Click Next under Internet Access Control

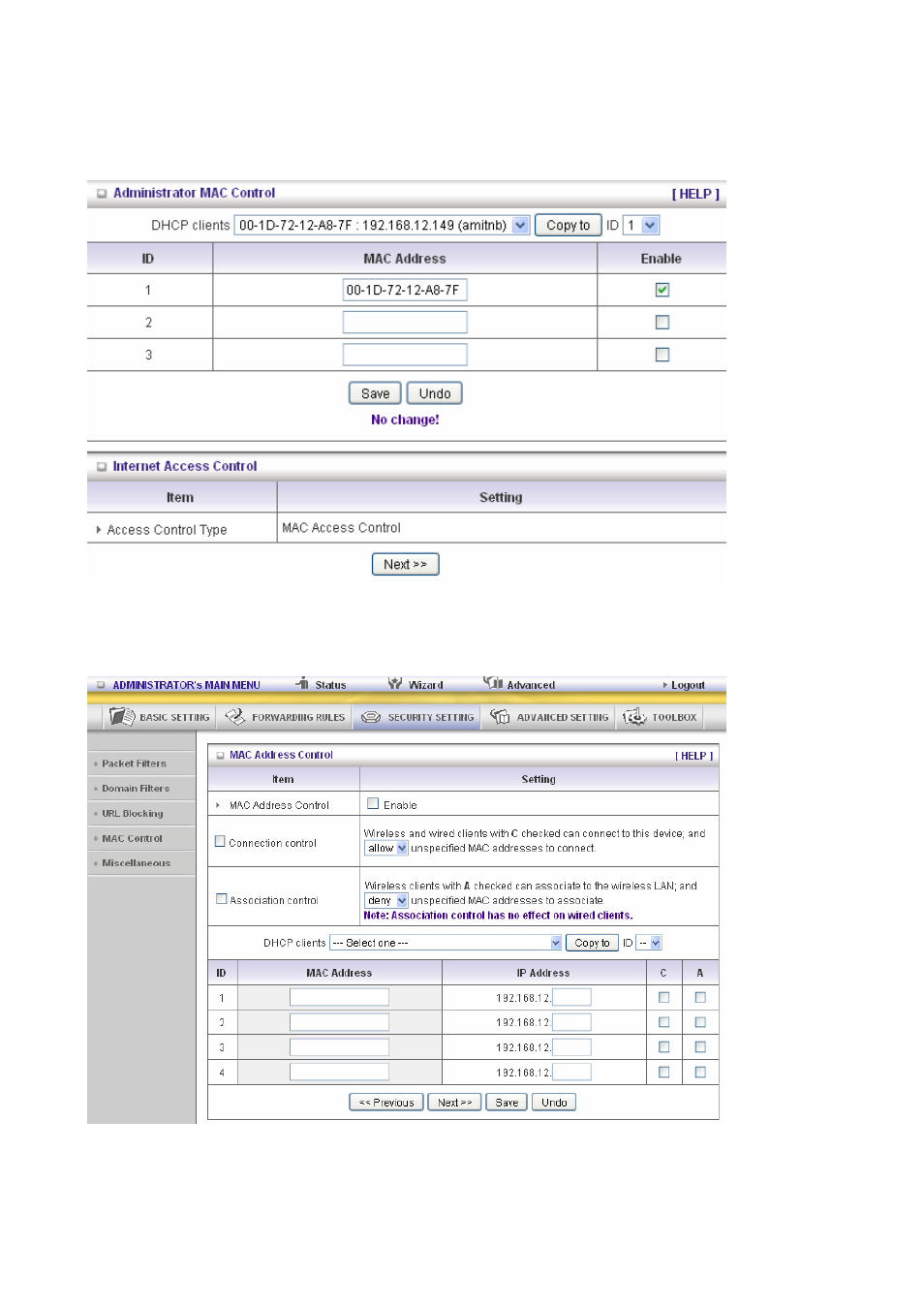405,564
